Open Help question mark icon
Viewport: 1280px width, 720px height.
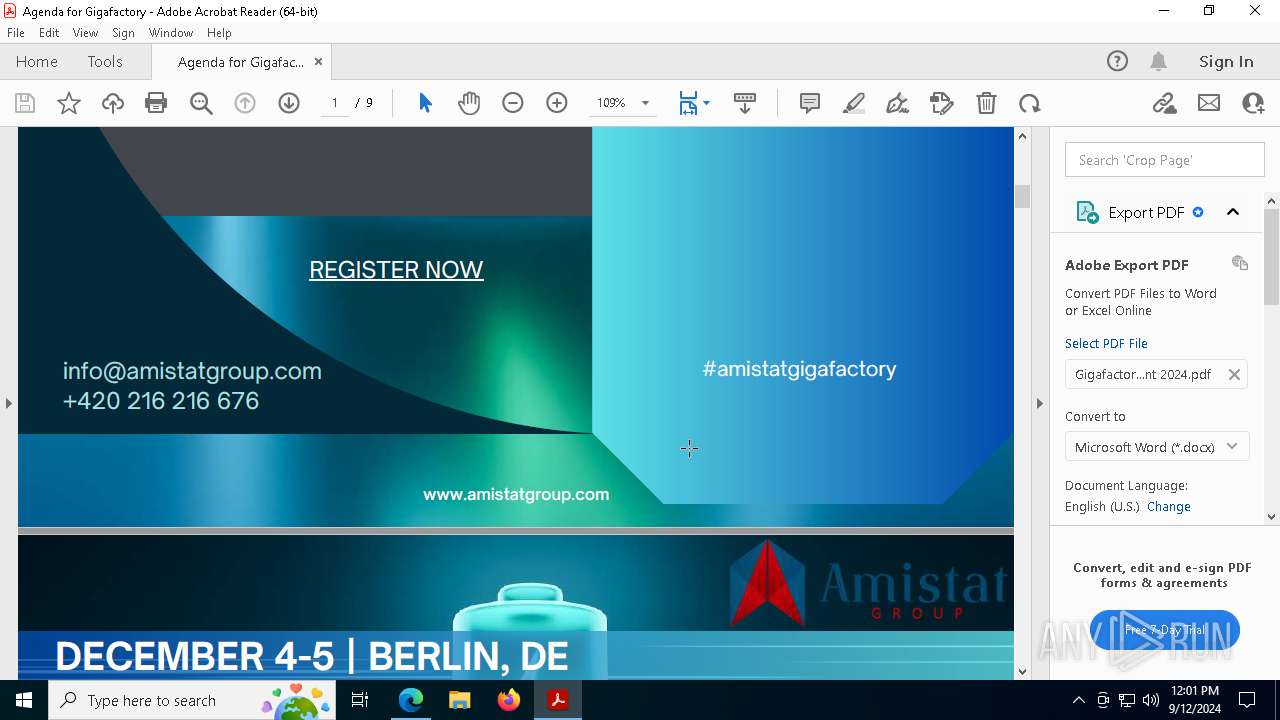point(1117,61)
